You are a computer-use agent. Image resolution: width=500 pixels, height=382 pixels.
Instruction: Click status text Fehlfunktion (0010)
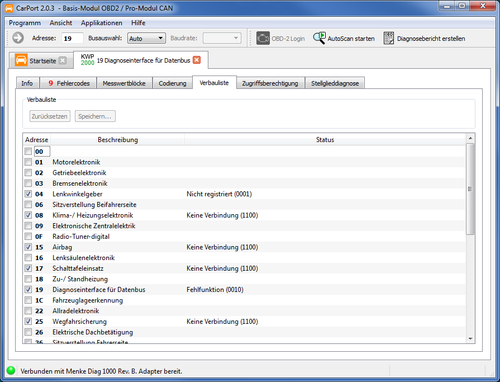[215, 290]
